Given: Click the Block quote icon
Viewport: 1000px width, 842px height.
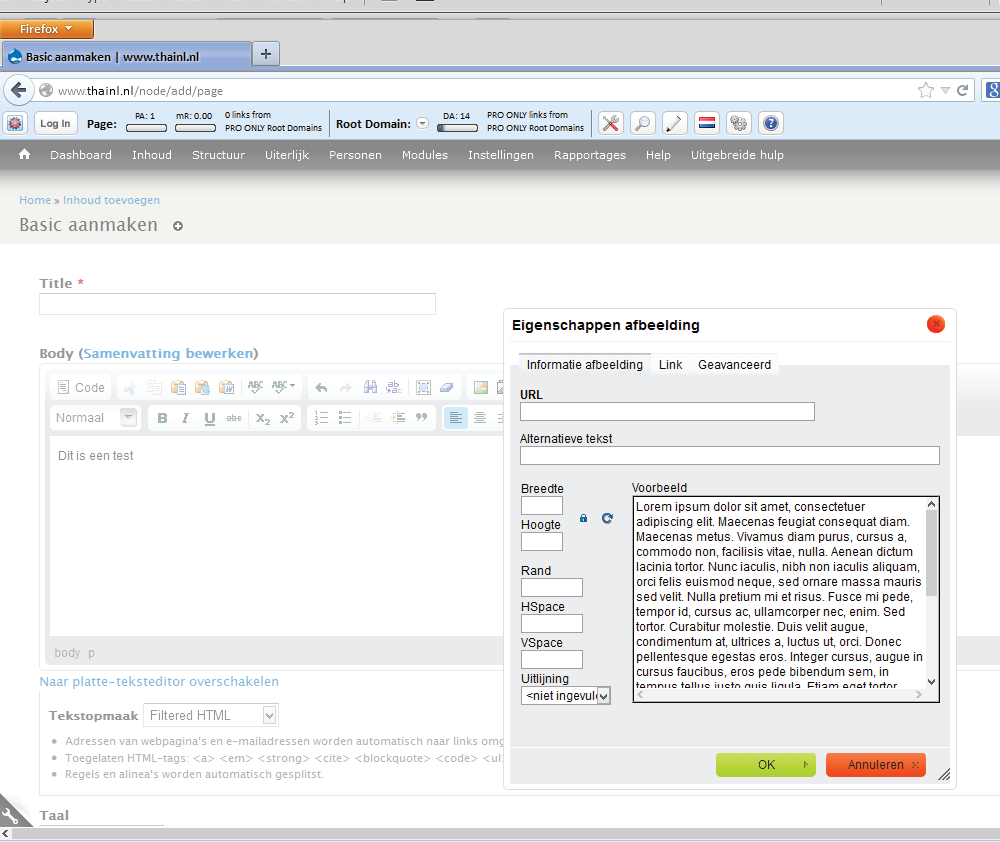Looking at the screenshot, I should click(x=421, y=418).
